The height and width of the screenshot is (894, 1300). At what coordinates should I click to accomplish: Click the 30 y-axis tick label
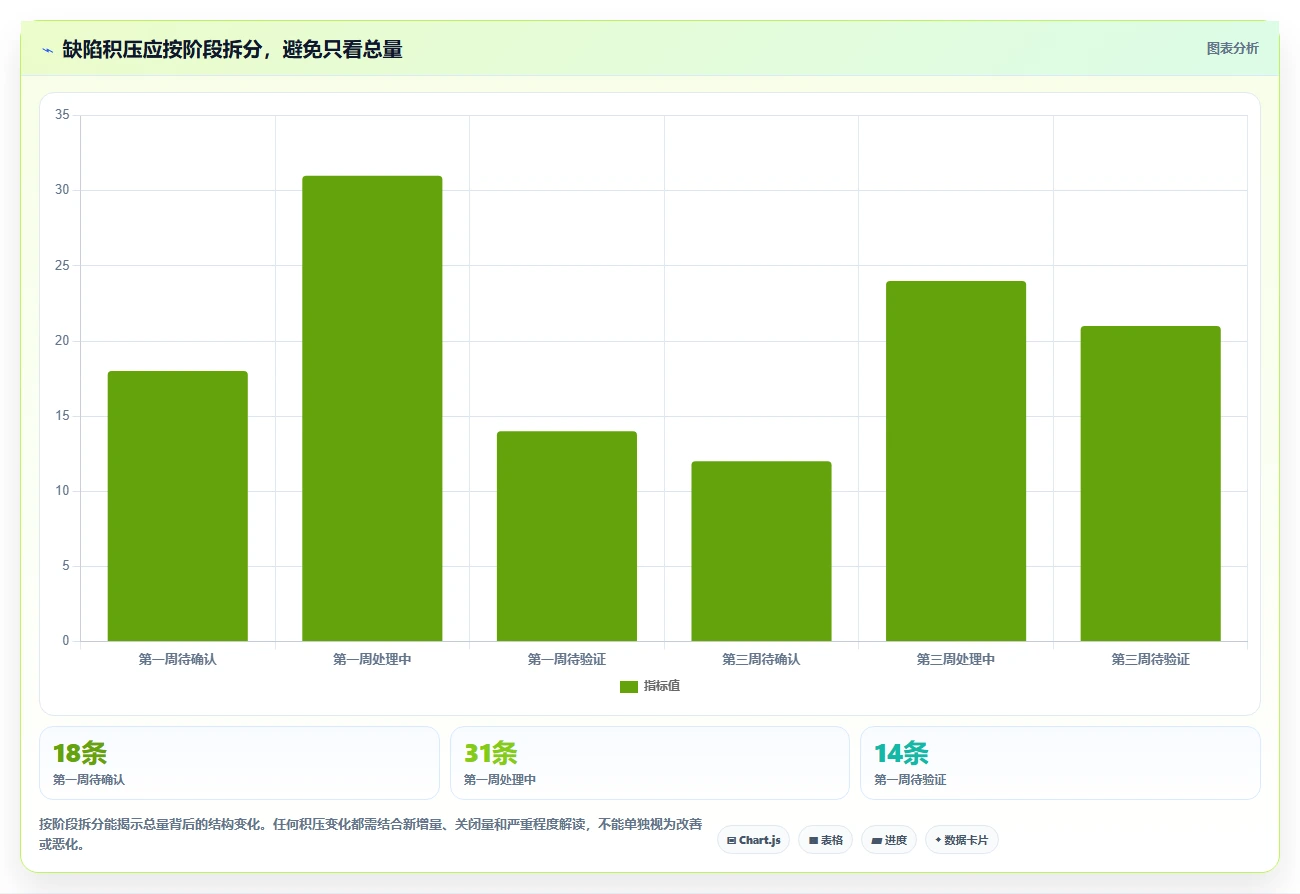coord(62,190)
